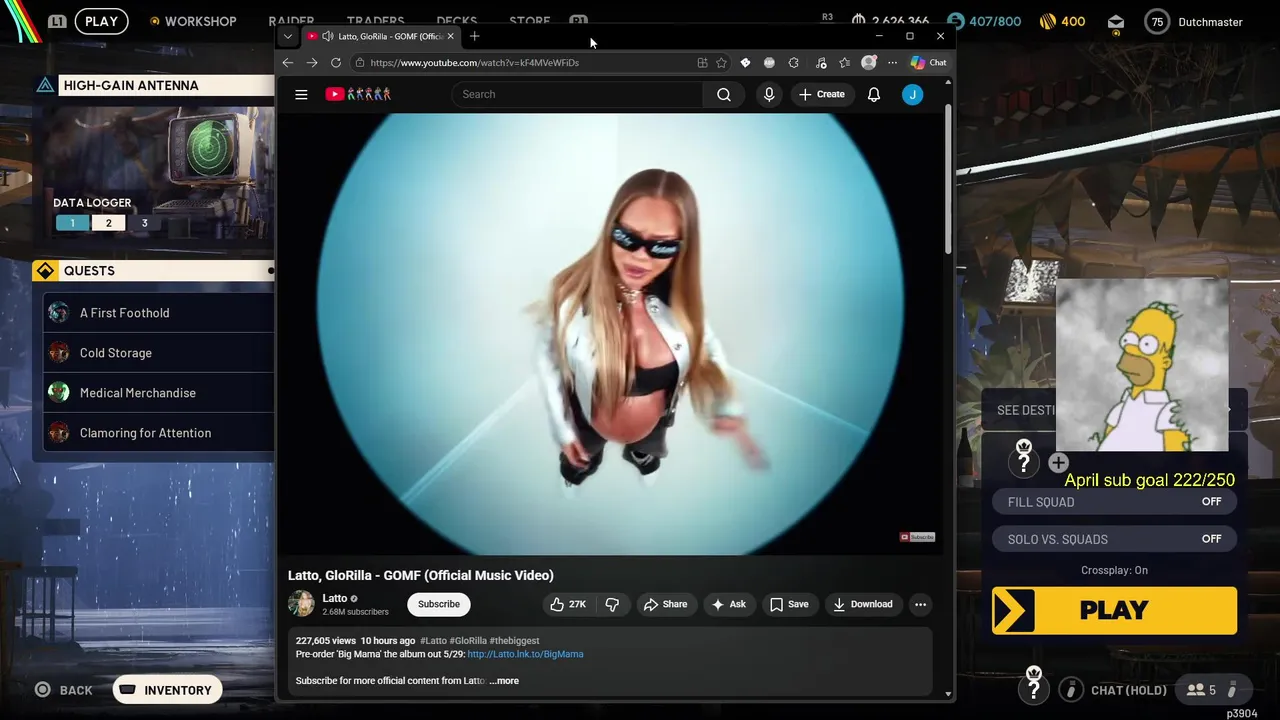This screenshot has width=1280, height=720.
Task: Open a new browser tab
Action: pos(475,36)
